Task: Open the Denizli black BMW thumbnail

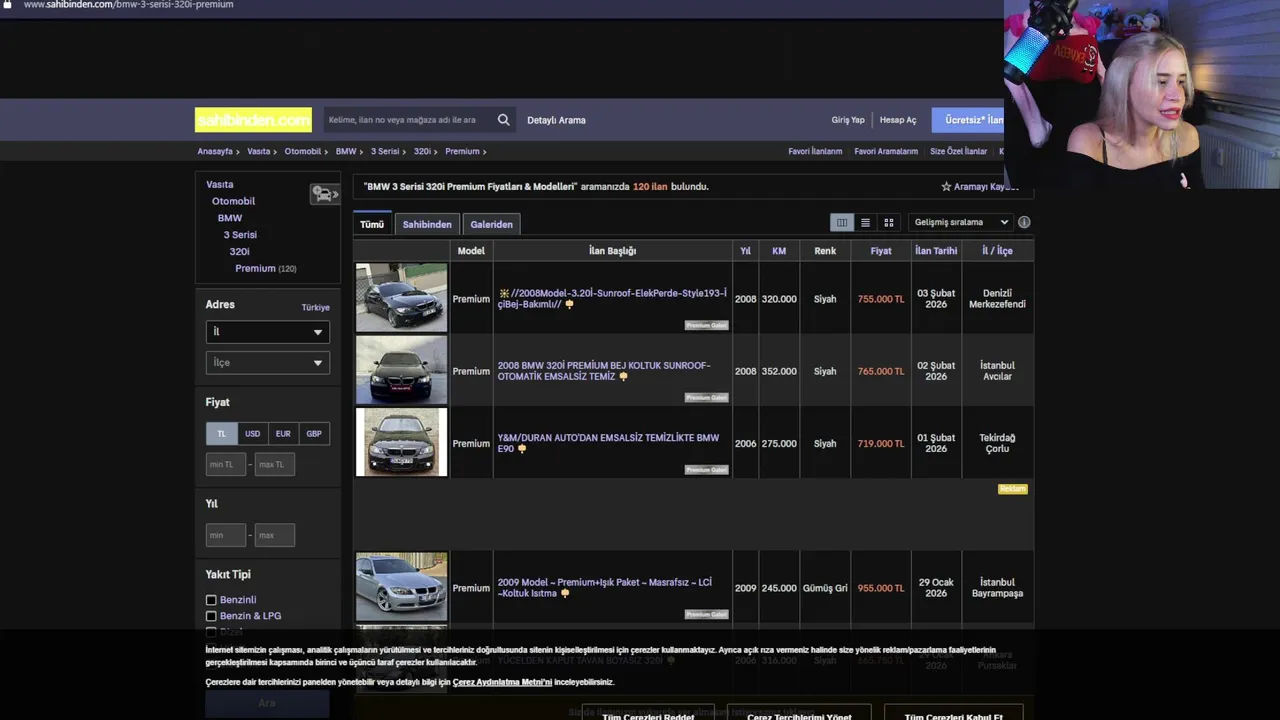Action: [x=401, y=298]
